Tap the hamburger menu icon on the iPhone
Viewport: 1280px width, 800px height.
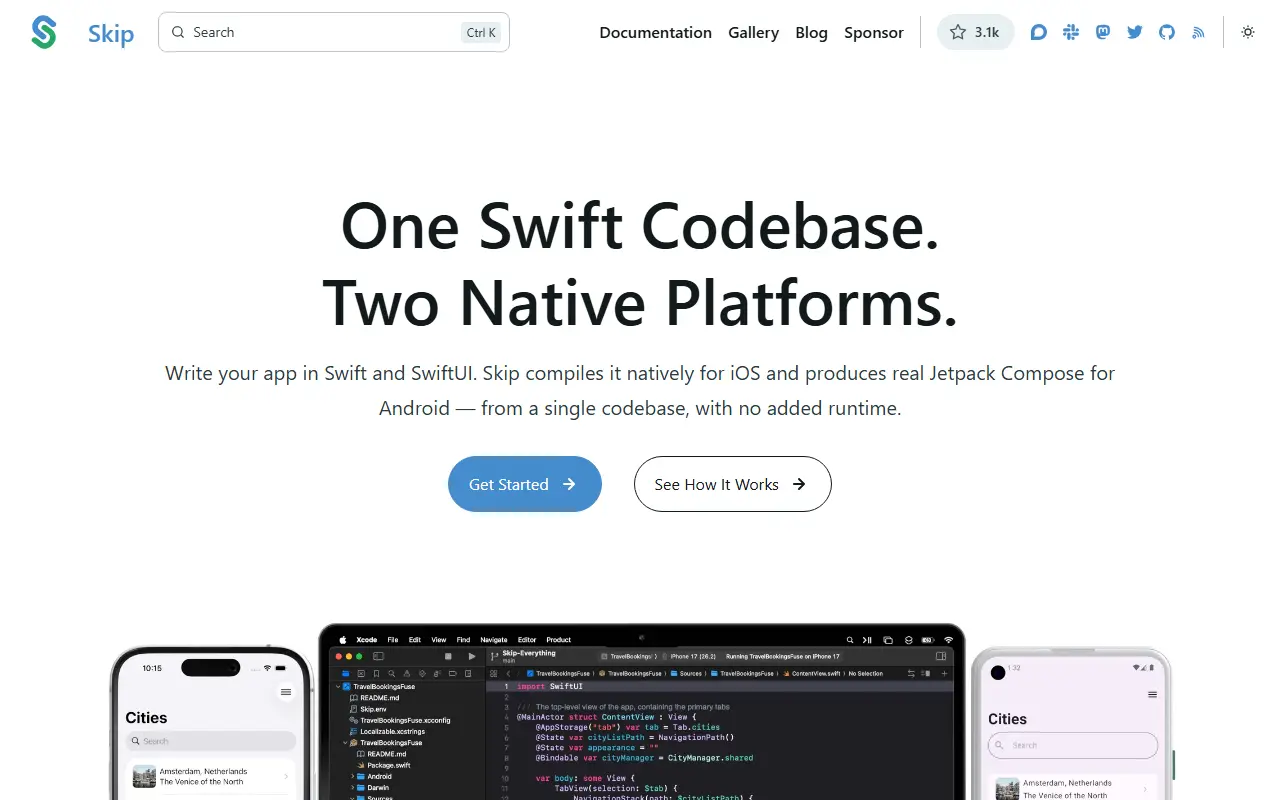pos(286,692)
